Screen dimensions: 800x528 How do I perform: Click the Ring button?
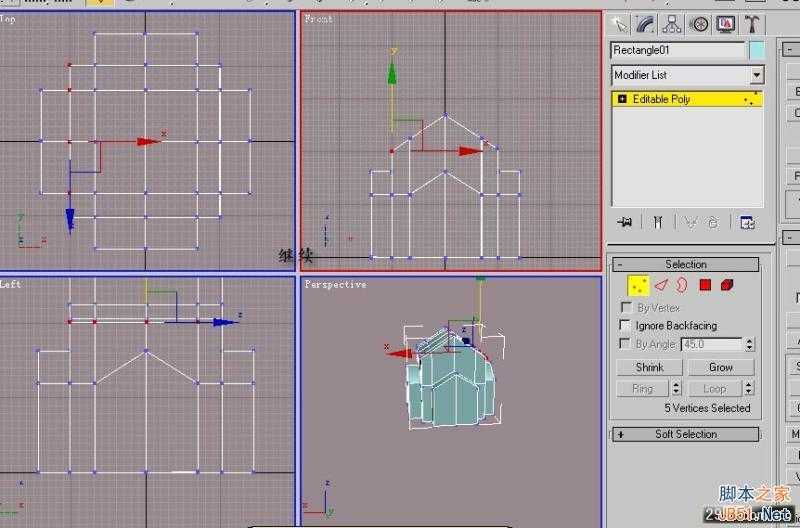pos(642,389)
